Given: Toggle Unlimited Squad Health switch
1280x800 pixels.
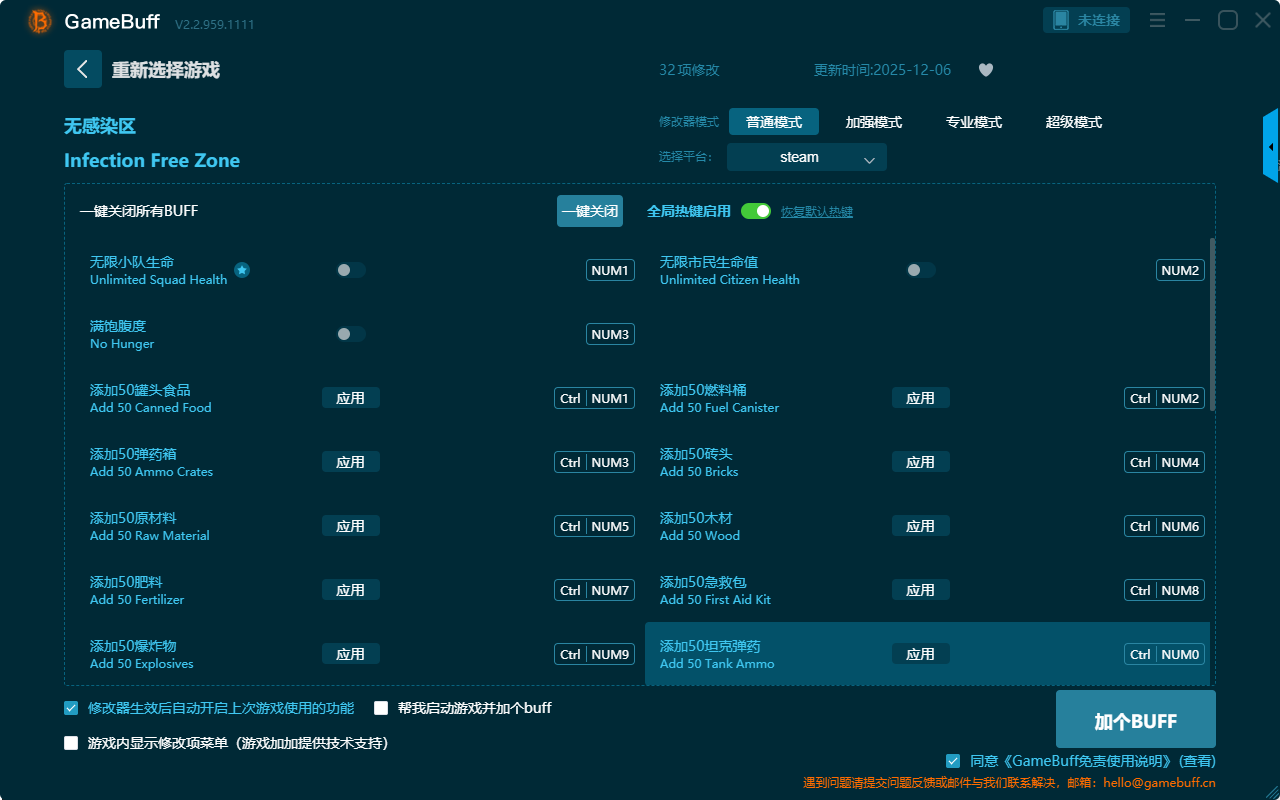Looking at the screenshot, I should 351,270.
